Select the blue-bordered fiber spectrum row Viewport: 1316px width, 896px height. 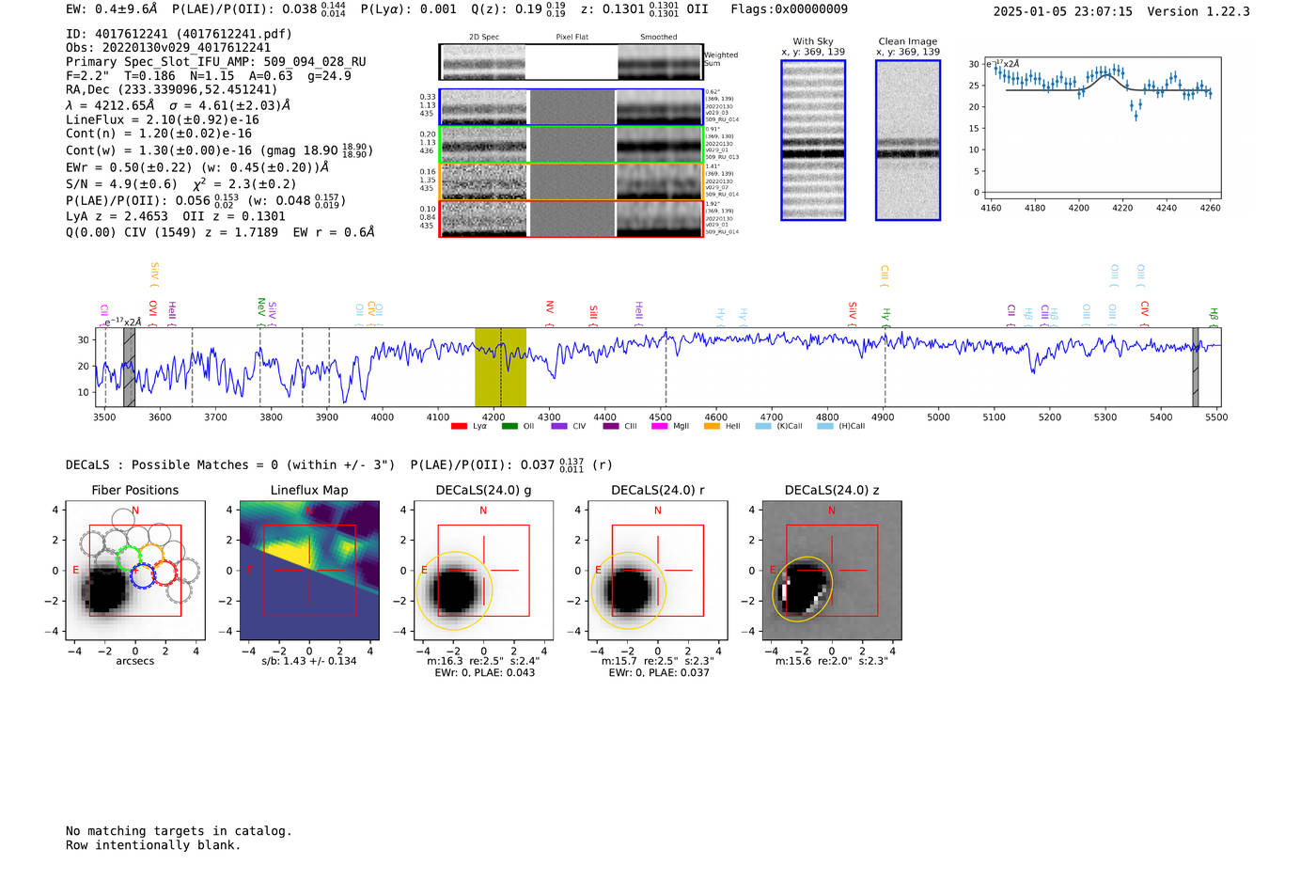click(x=571, y=107)
